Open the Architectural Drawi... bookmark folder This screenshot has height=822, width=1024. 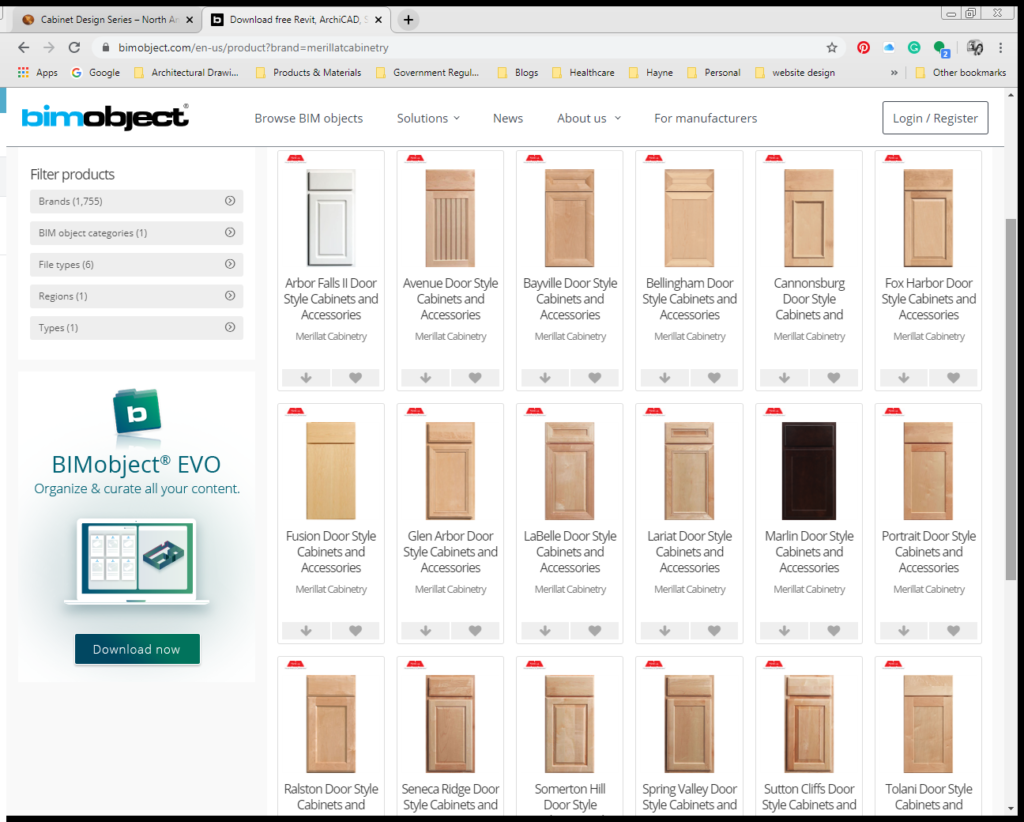click(186, 72)
